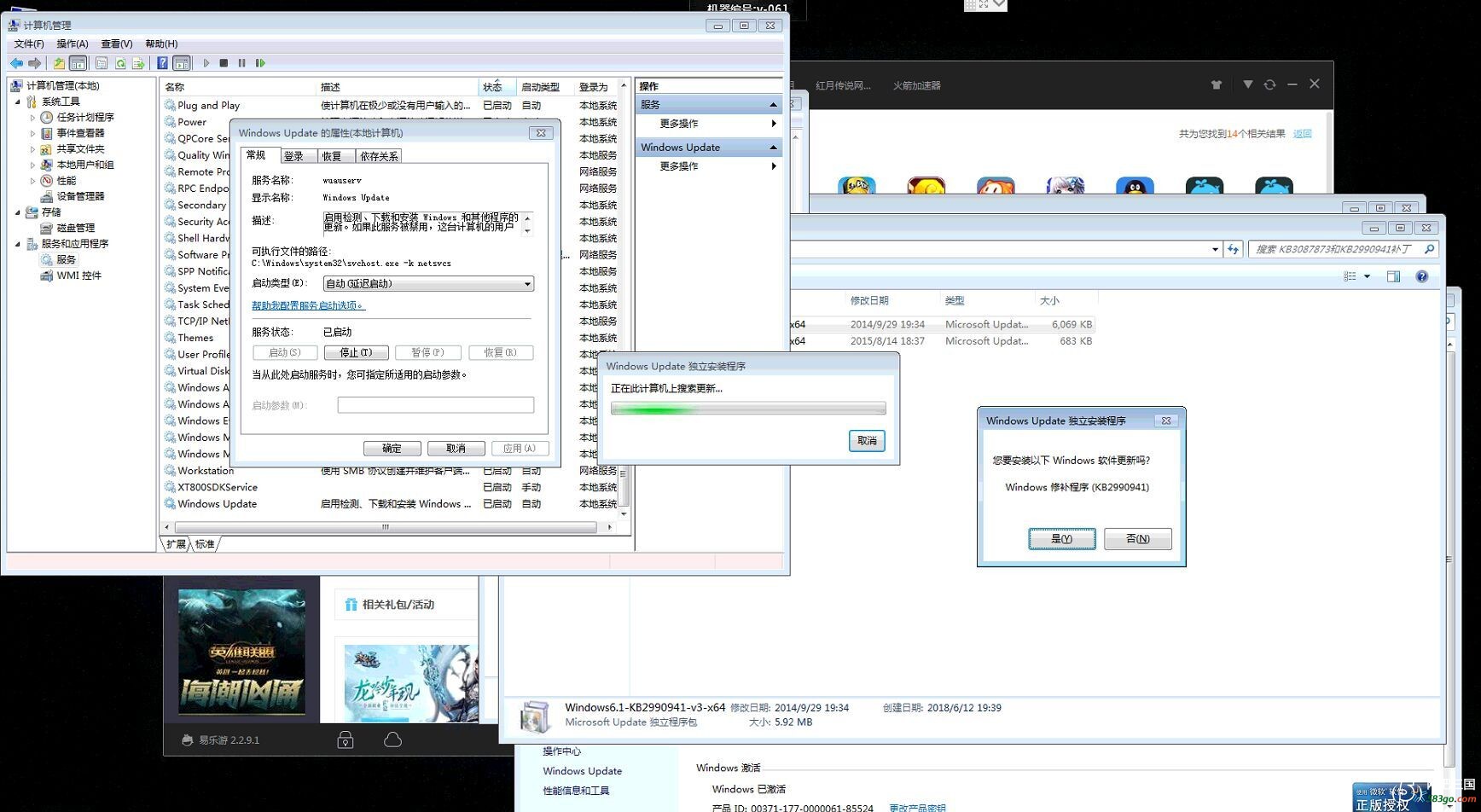Screen dimensions: 1481x812
Task: Click the Stop service square icon
Action: [224, 63]
